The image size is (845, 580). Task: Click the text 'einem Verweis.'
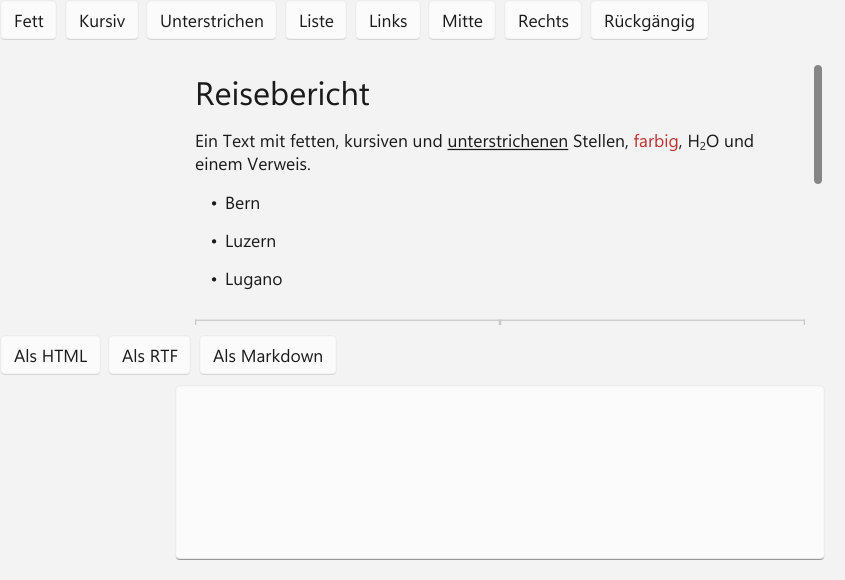[253, 164]
